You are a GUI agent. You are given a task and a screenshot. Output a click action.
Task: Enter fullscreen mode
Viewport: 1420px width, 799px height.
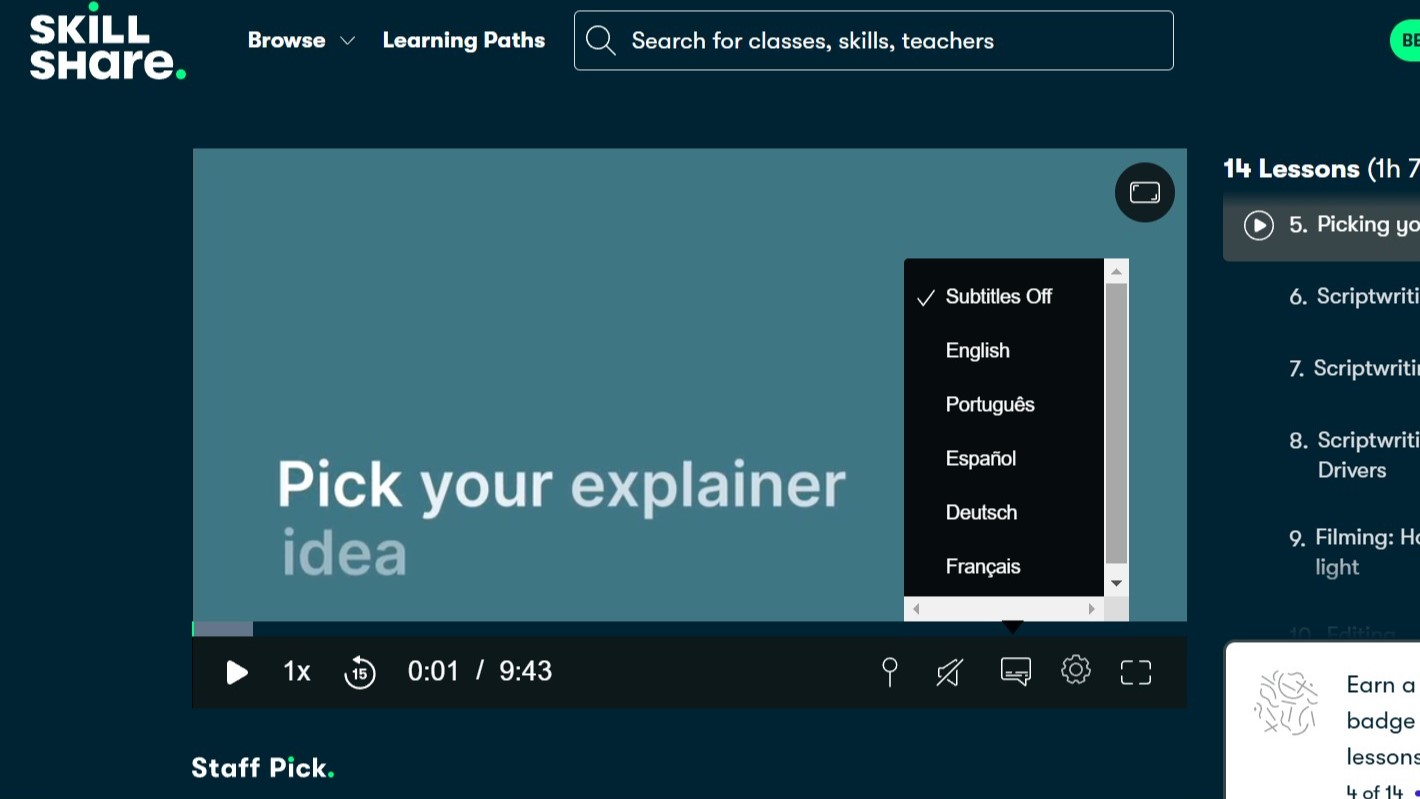pos(1136,672)
